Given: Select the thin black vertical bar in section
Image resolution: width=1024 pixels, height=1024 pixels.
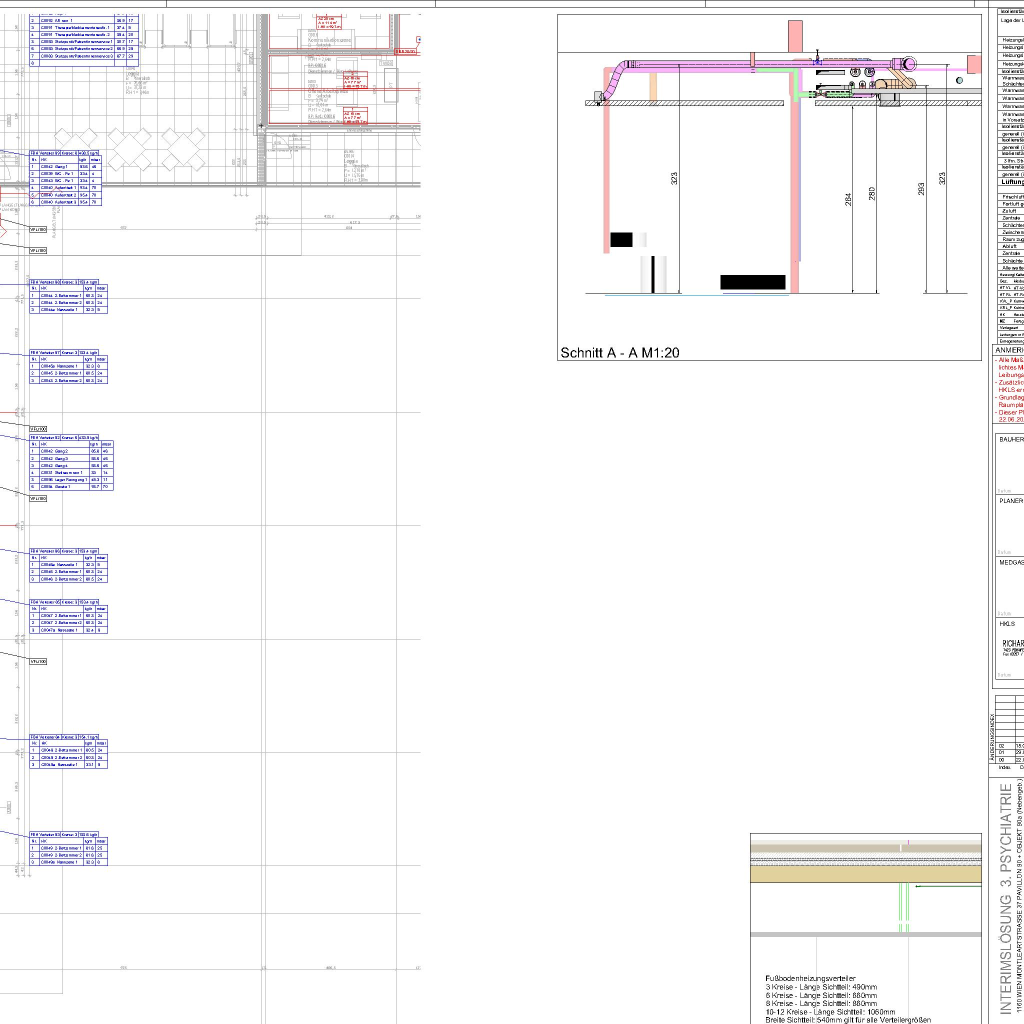Looking at the screenshot, I should 655,274.
